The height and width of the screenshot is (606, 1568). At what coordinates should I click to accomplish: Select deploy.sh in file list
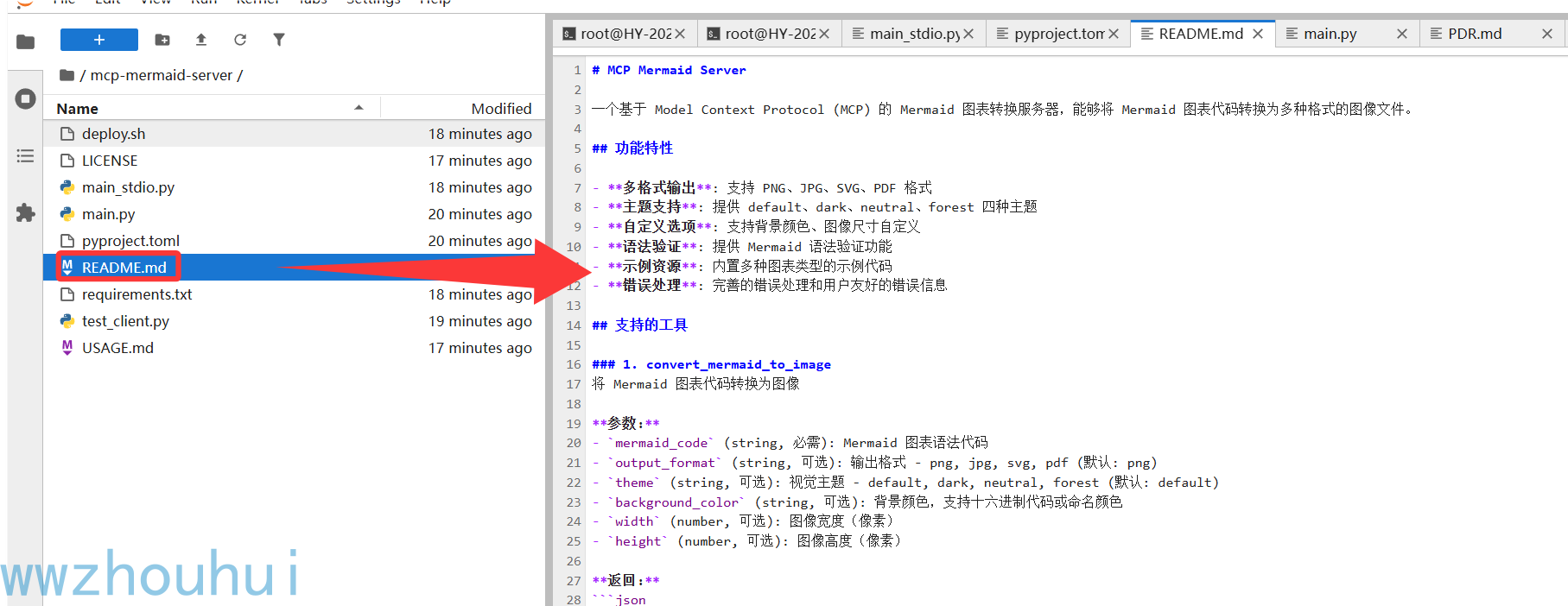294,134
